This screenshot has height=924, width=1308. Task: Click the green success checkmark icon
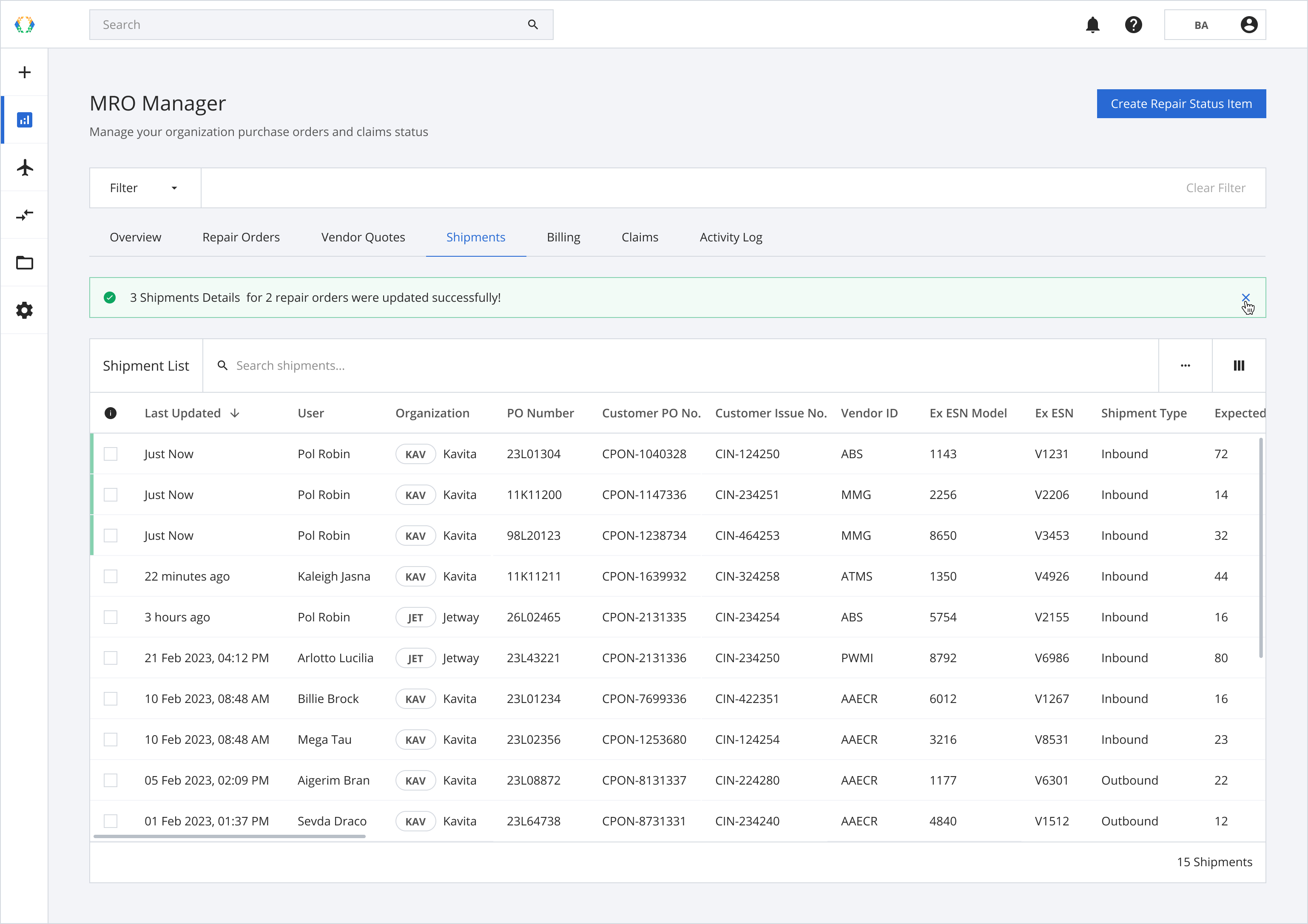(x=110, y=298)
